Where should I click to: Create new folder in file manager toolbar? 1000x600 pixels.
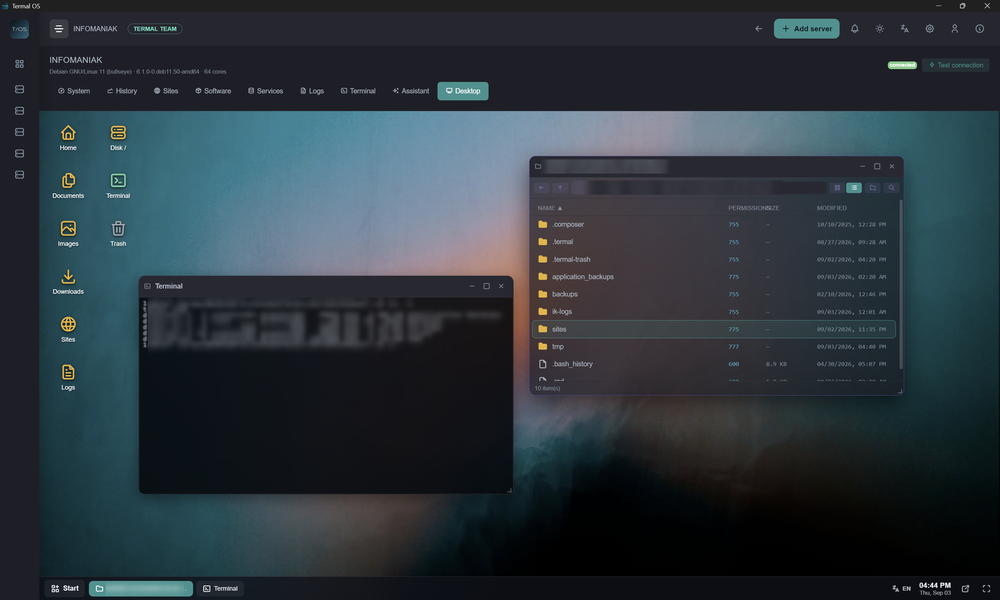point(873,187)
